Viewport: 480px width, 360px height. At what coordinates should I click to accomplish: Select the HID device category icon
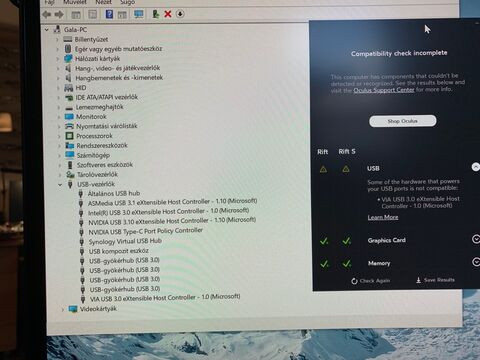point(68,88)
